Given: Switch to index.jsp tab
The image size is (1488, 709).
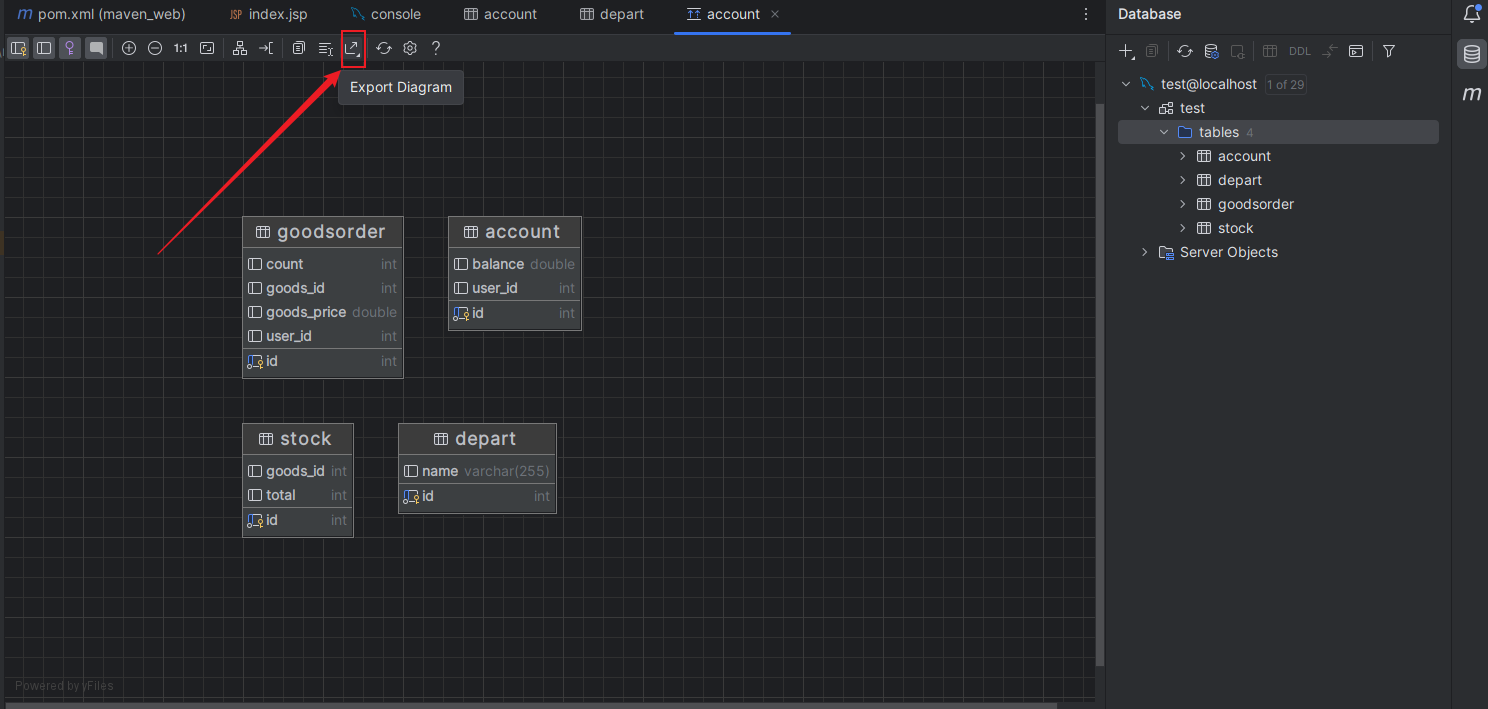Looking at the screenshot, I should tap(268, 14).
